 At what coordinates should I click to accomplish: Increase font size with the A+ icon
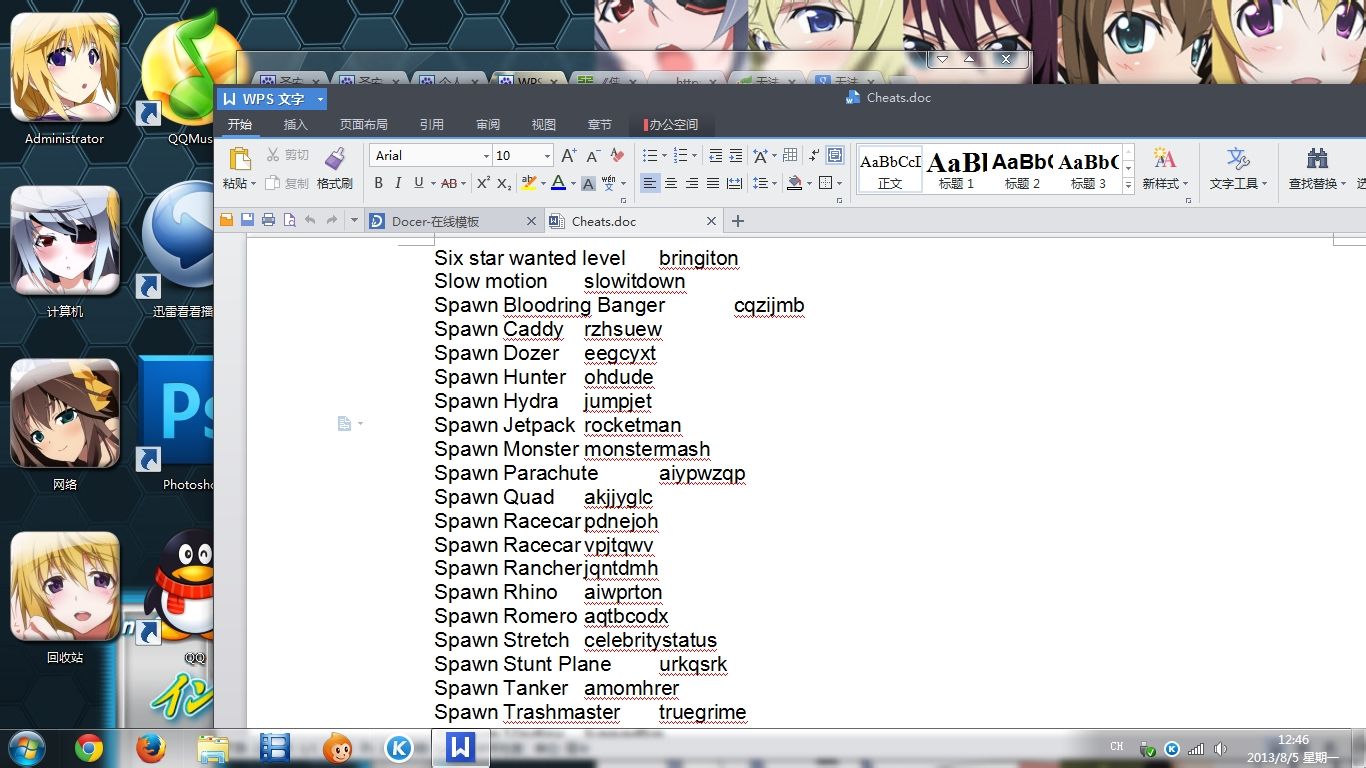tap(569, 156)
